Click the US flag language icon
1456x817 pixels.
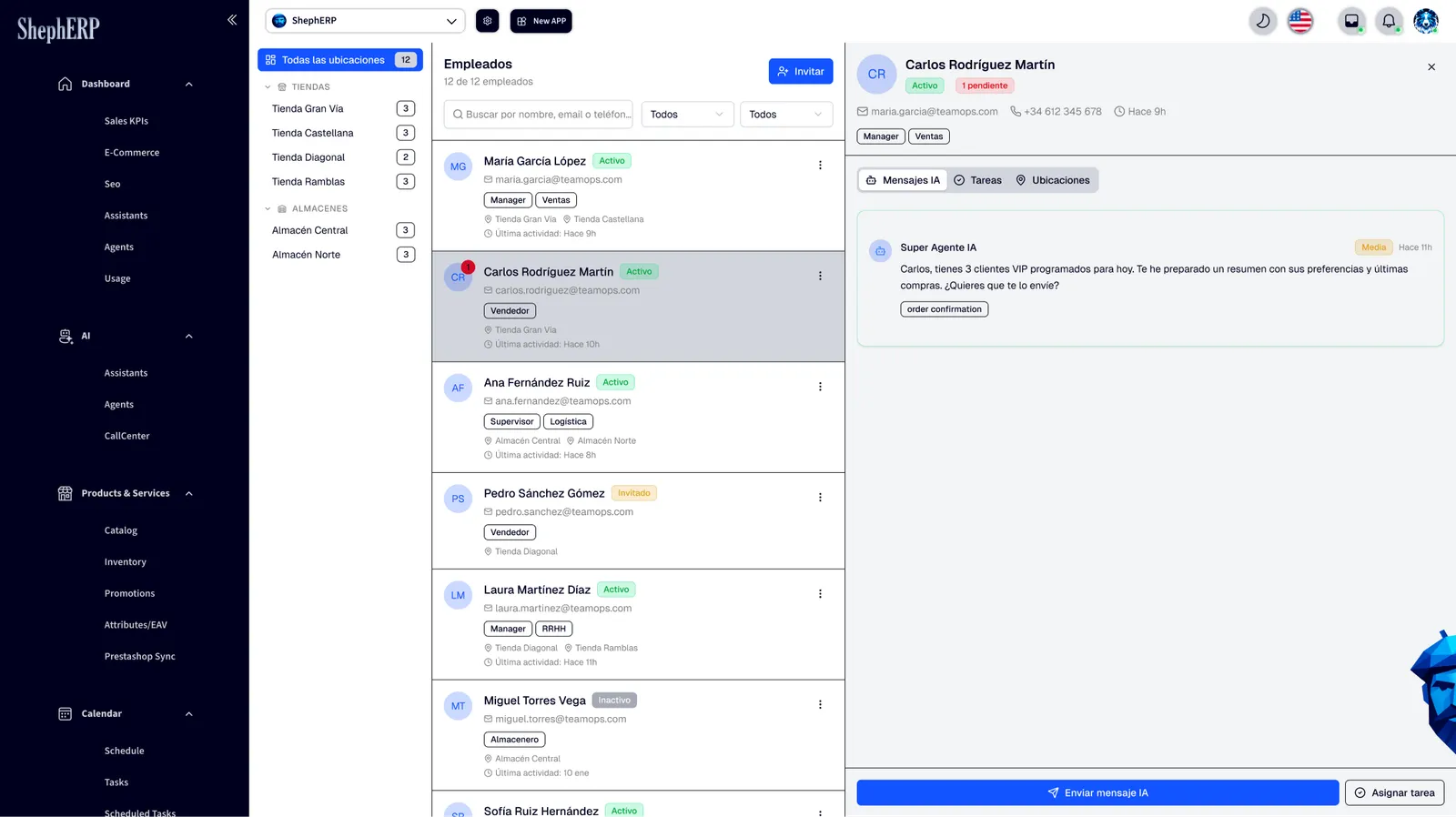coord(1300,21)
